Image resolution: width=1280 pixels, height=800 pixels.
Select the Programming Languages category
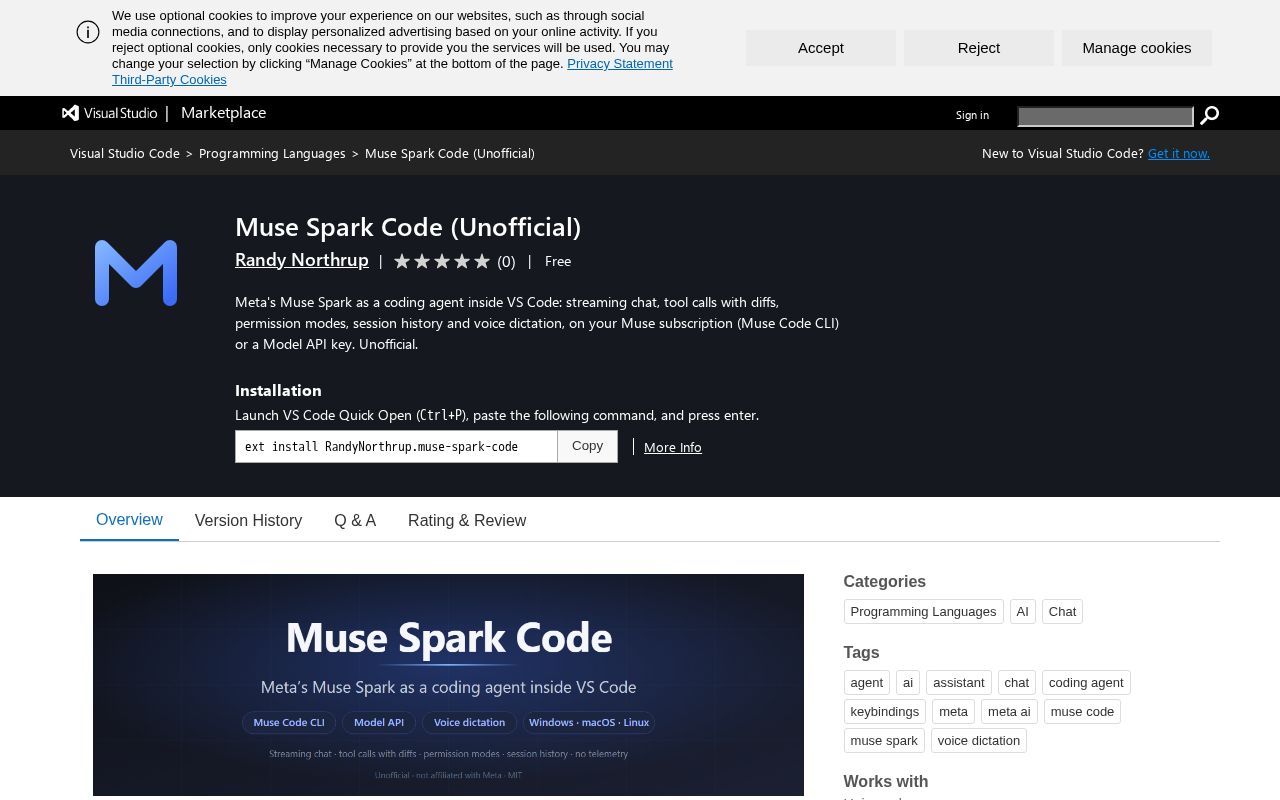924,612
